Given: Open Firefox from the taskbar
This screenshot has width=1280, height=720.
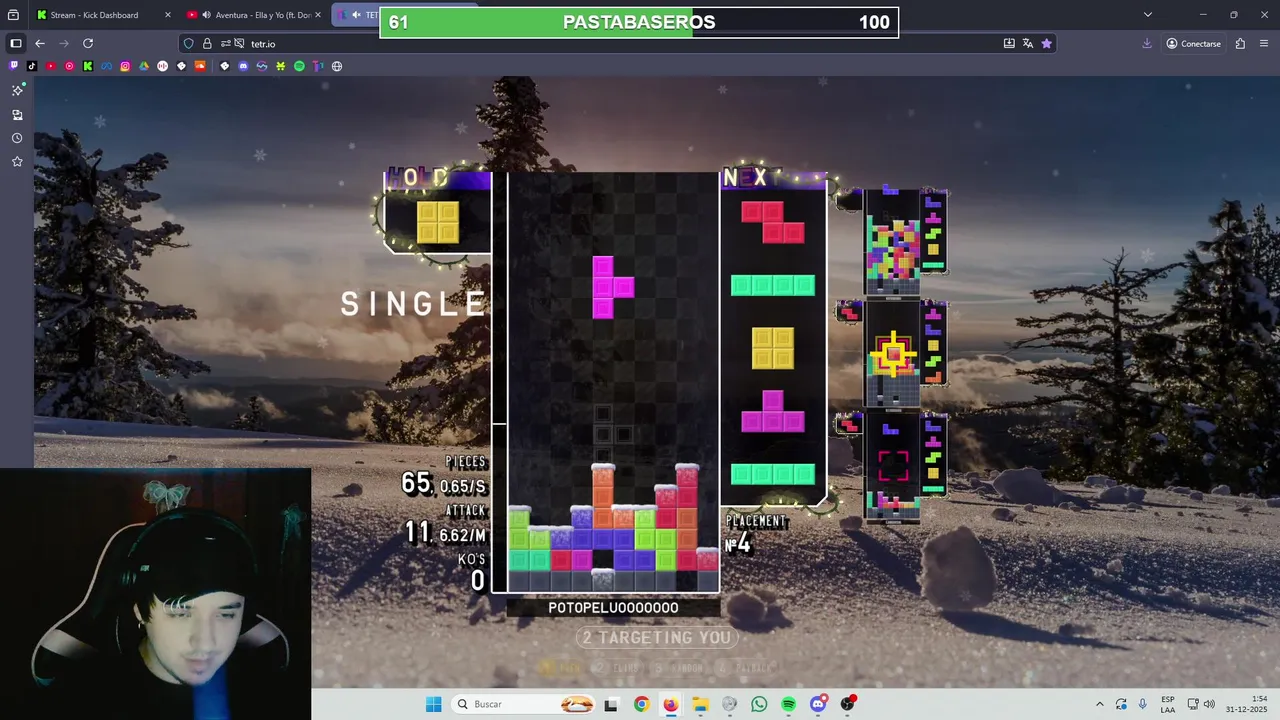Looking at the screenshot, I should click(670, 704).
